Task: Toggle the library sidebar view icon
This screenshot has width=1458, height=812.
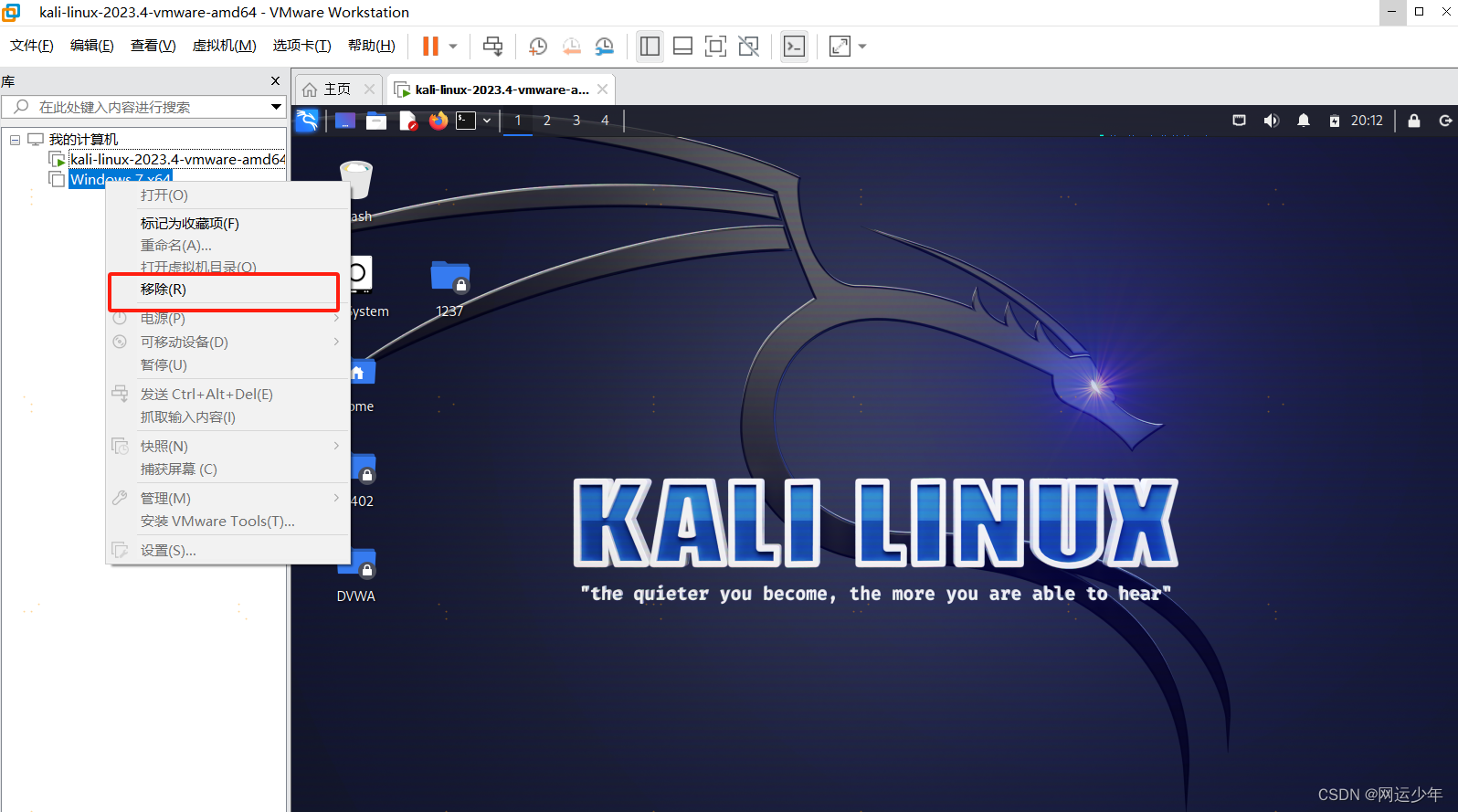Action: (650, 46)
